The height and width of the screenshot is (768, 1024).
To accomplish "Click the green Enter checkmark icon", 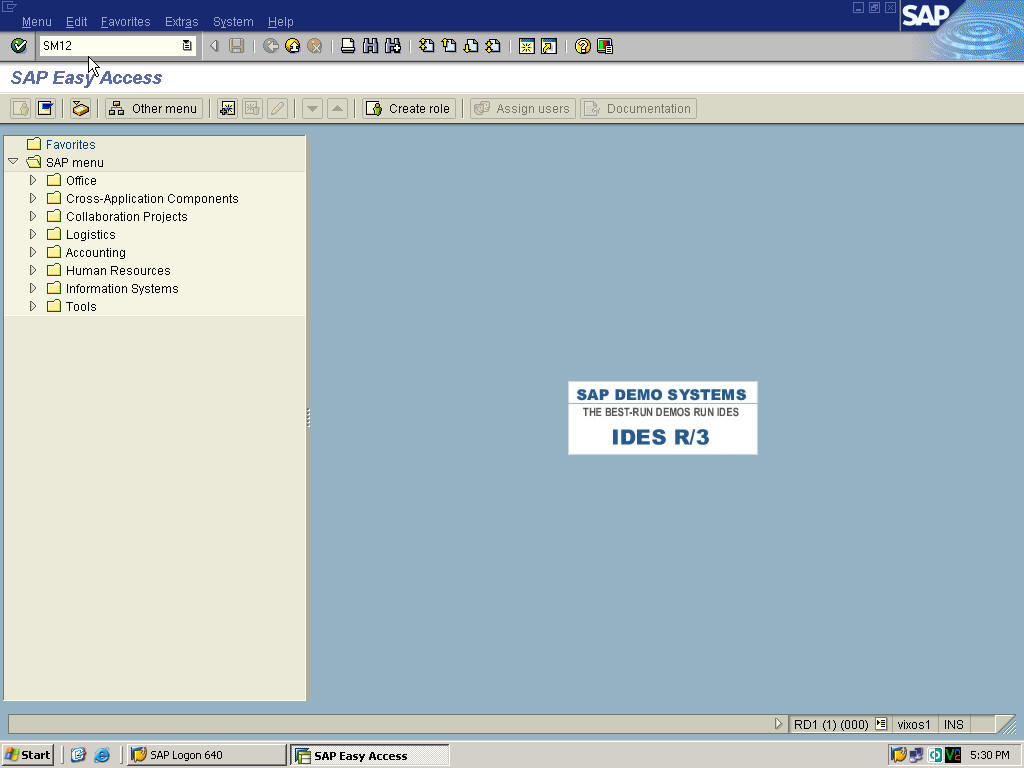I will click(x=19, y=45).
